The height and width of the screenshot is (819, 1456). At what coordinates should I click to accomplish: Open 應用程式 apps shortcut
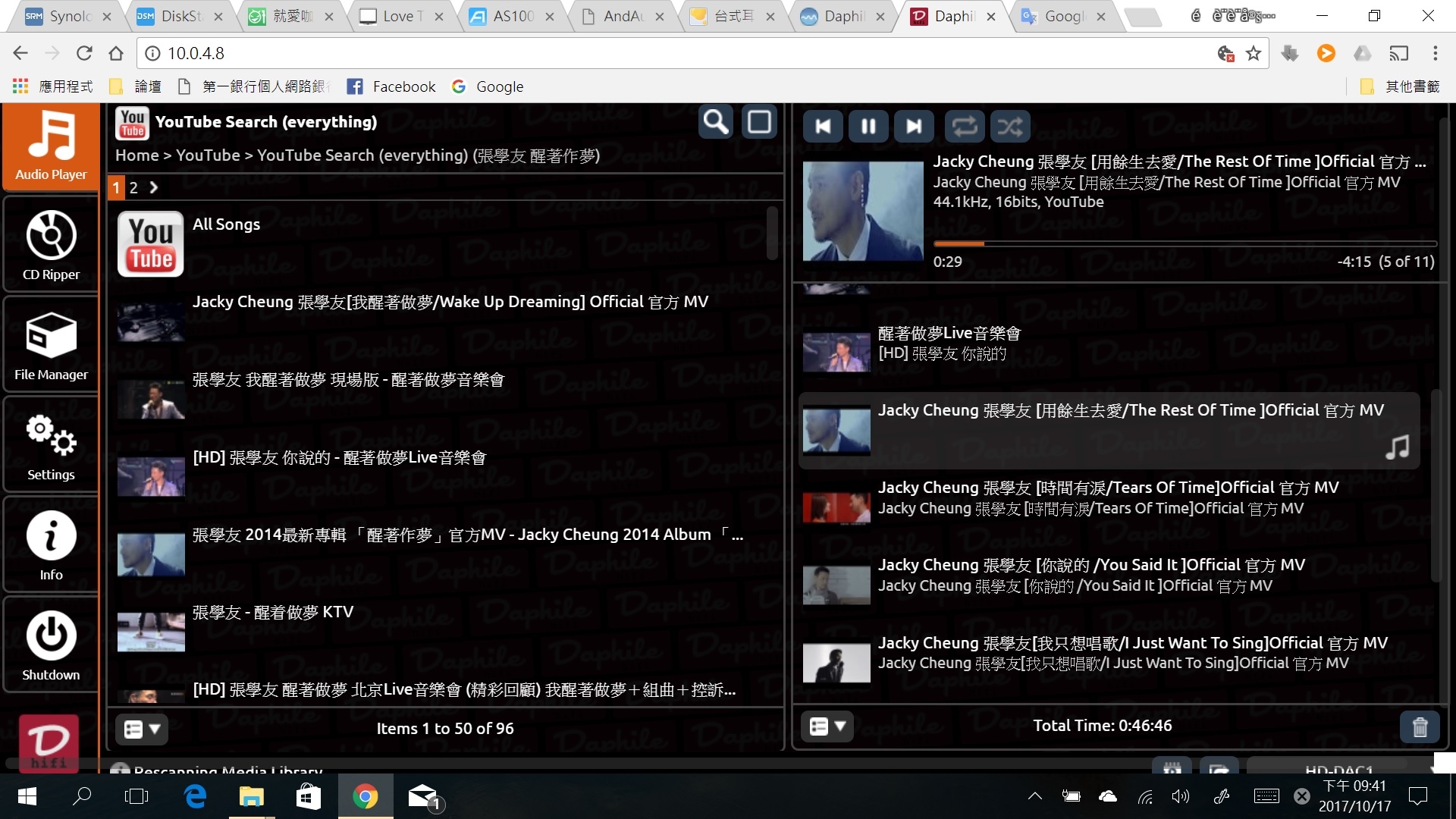53,86
